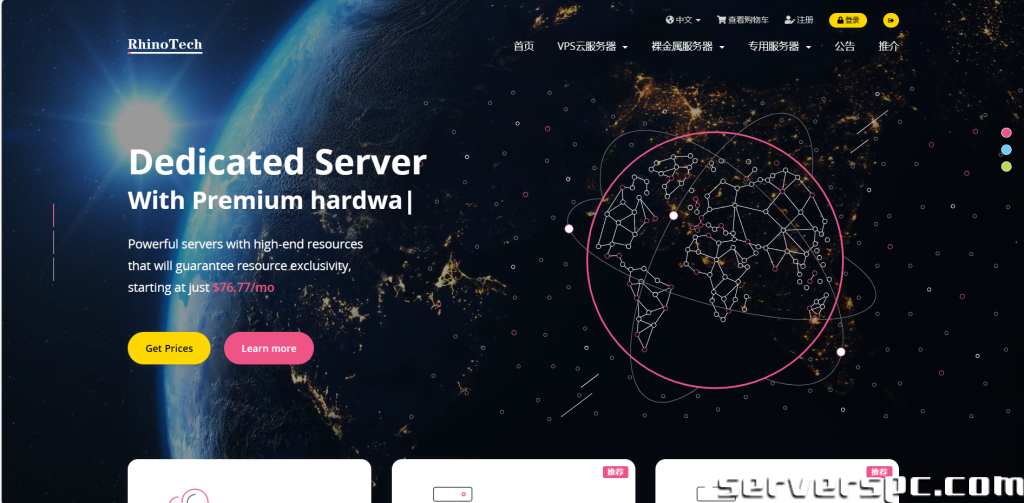Click the server icon in middle card

point(453,494)
